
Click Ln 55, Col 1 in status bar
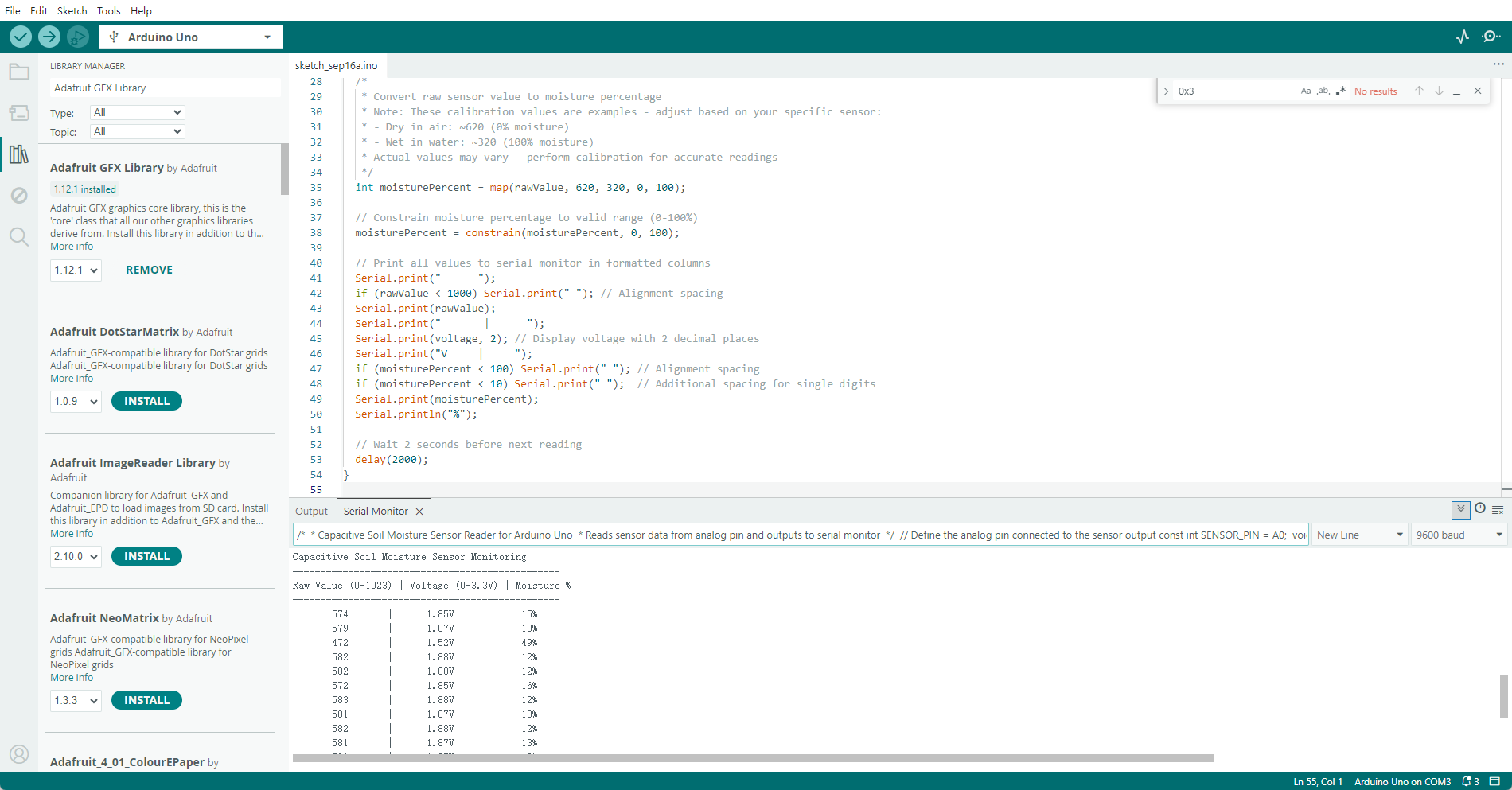pos(1318,781)
